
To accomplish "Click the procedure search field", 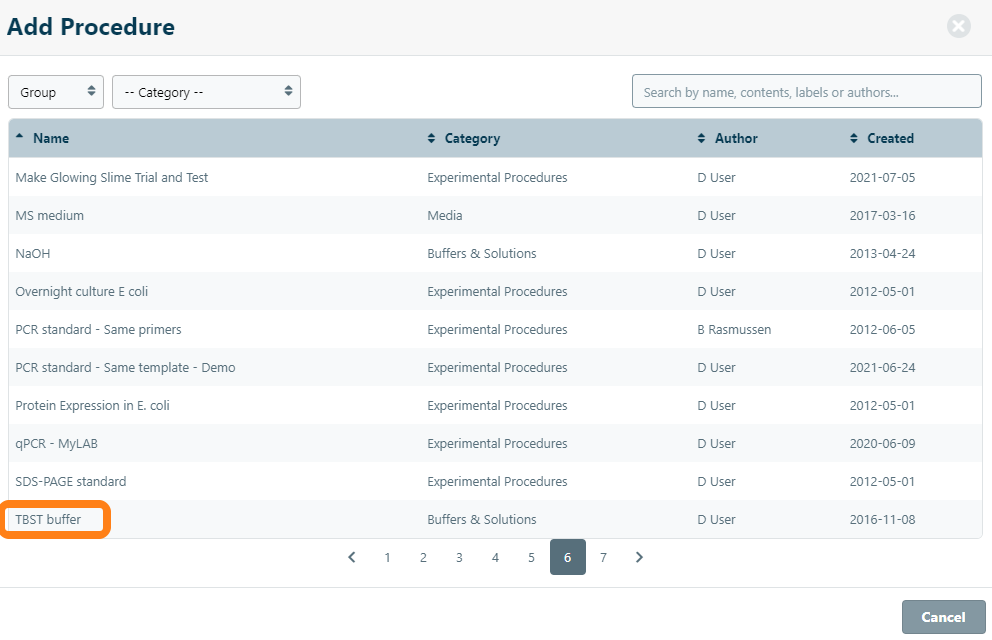I will (806, 92).
